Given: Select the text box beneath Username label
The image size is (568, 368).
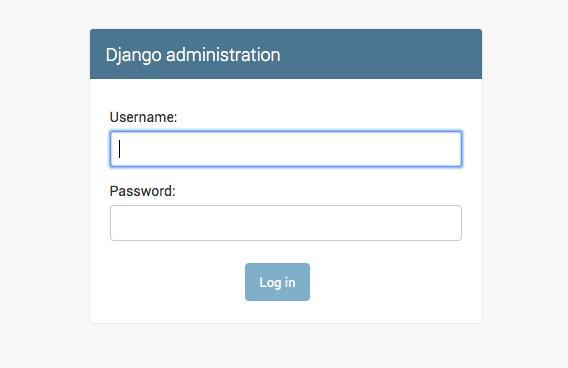Looking at the screenshot, I should tap(286, 149).
